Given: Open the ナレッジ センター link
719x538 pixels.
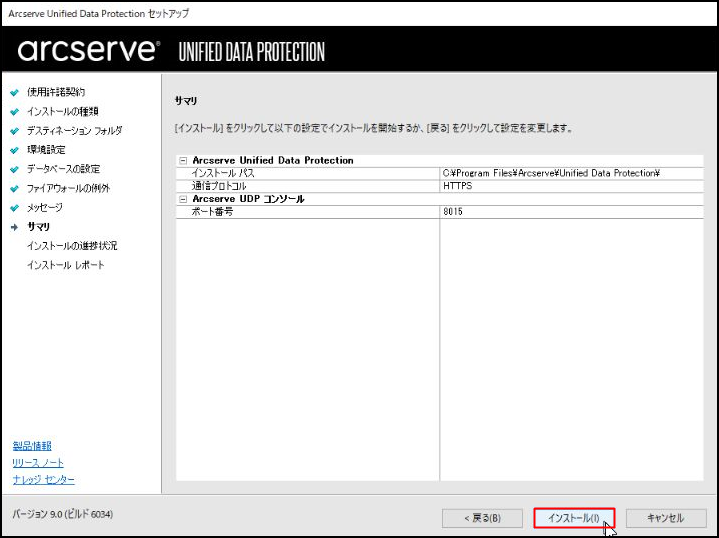Looking at the screenshot, I should click(x=43, y=480).
